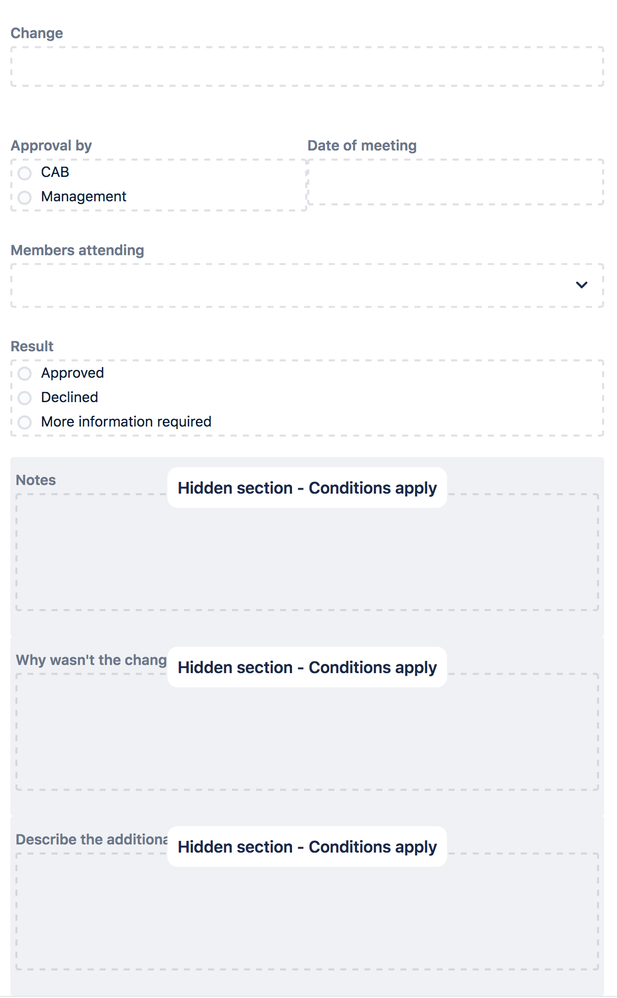
Task: Select the Declined result option
Action: (24, 397)
